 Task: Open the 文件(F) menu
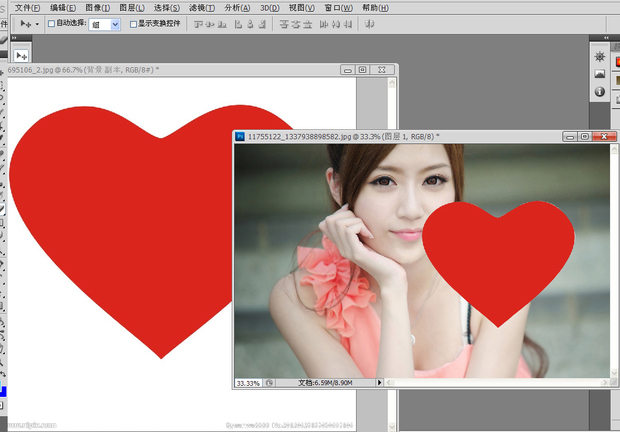pos(27,7)
